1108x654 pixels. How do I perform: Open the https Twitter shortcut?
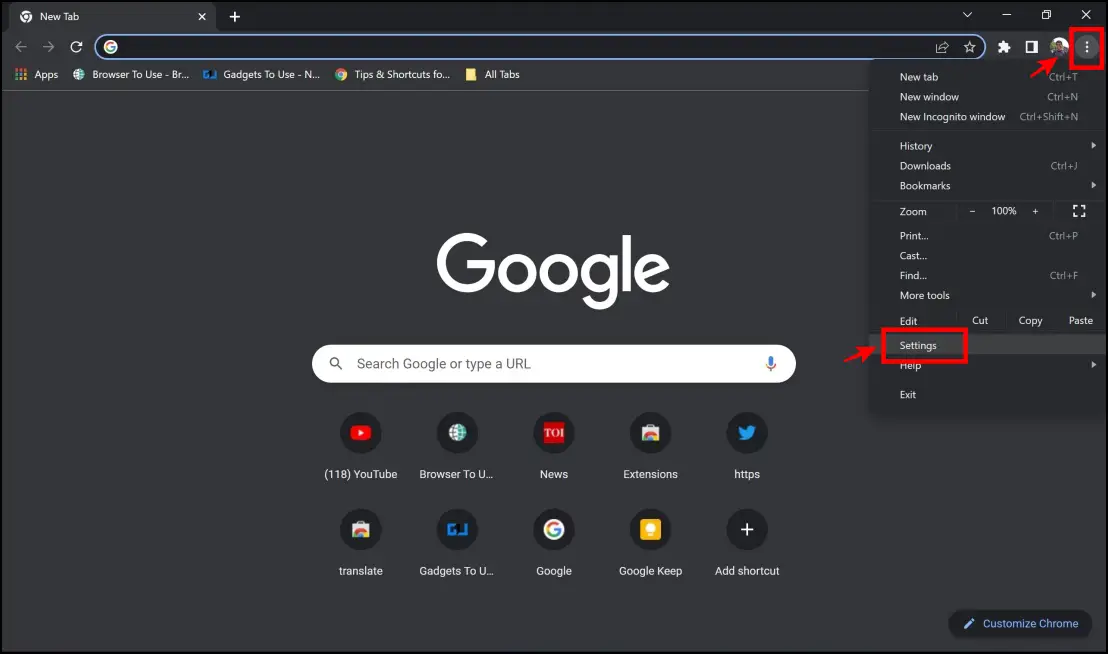pos(747,447)
